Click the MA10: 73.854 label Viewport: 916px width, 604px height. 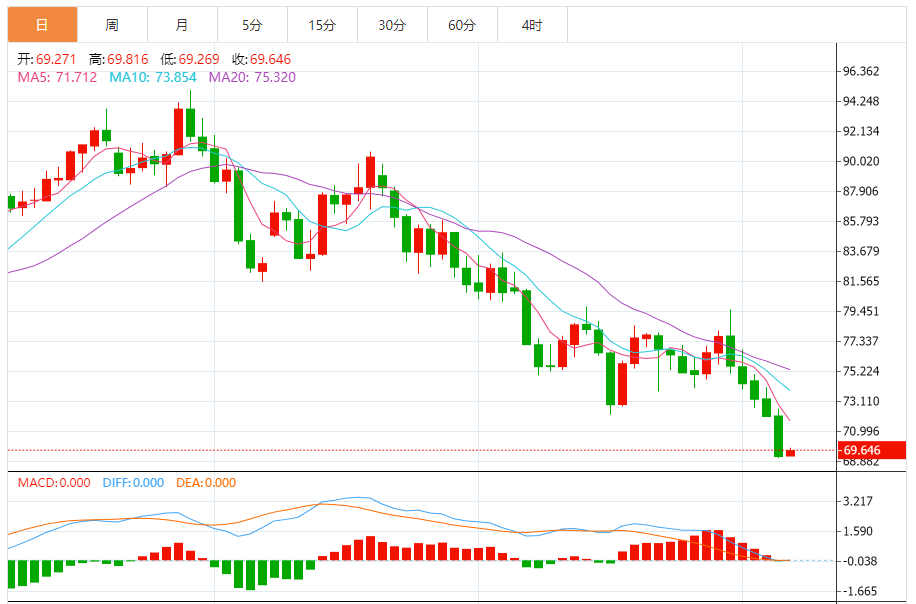(x=153, y=77)
